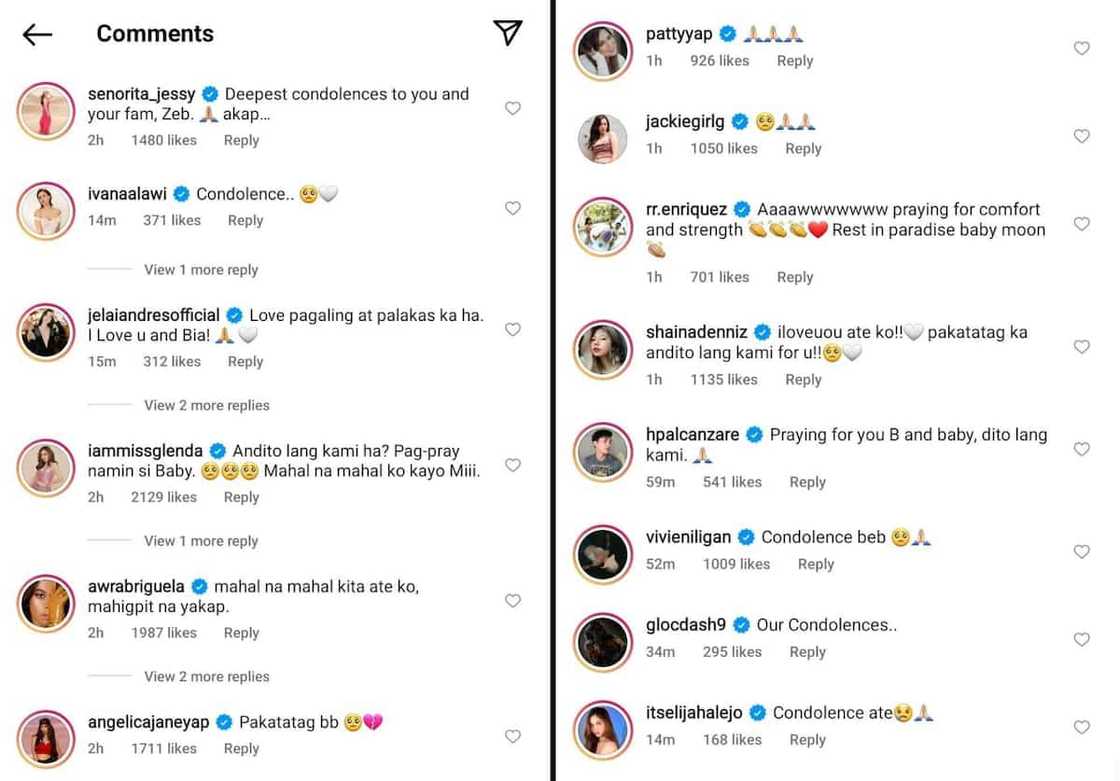Heart the angelicajaneyap Pakatatag comment

click(513, 736)
